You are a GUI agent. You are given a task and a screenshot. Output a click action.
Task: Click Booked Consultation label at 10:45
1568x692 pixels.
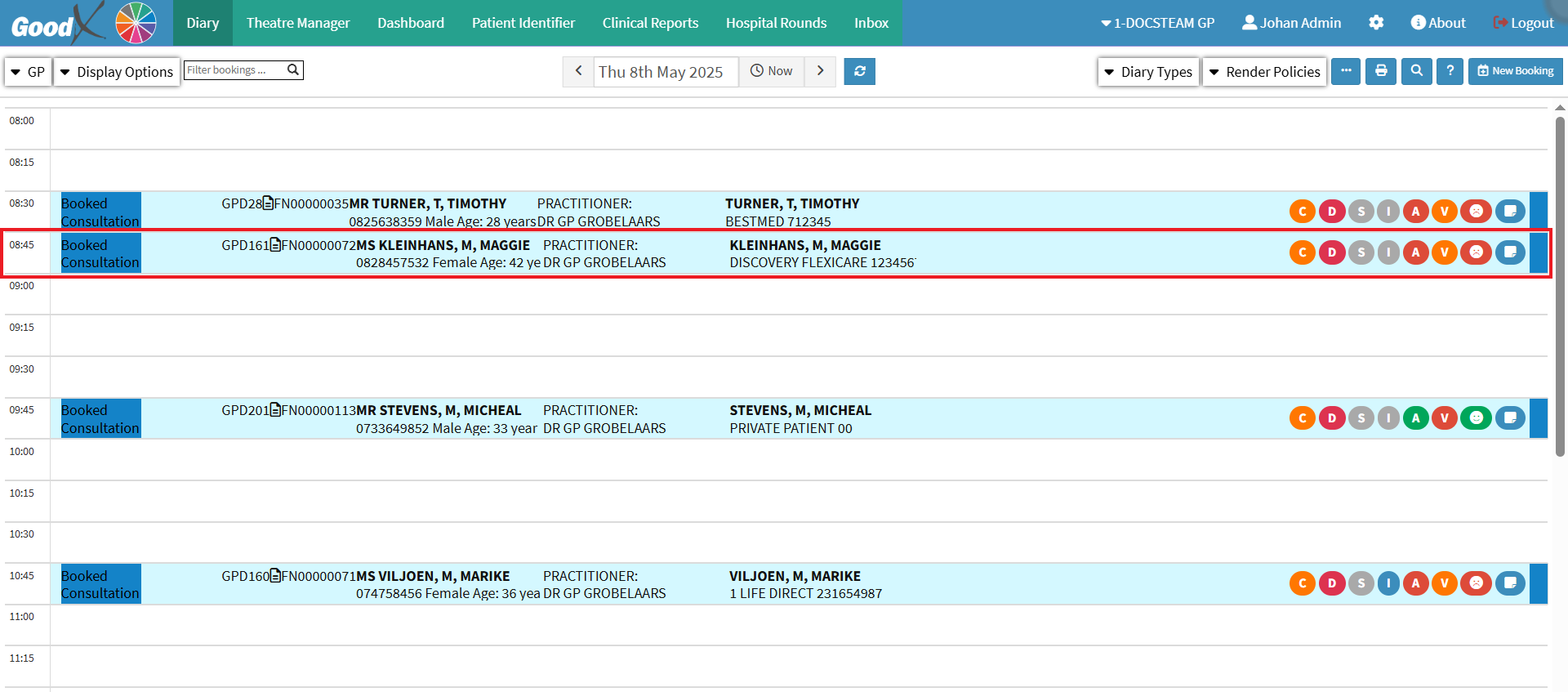click(x=100, y=584)
